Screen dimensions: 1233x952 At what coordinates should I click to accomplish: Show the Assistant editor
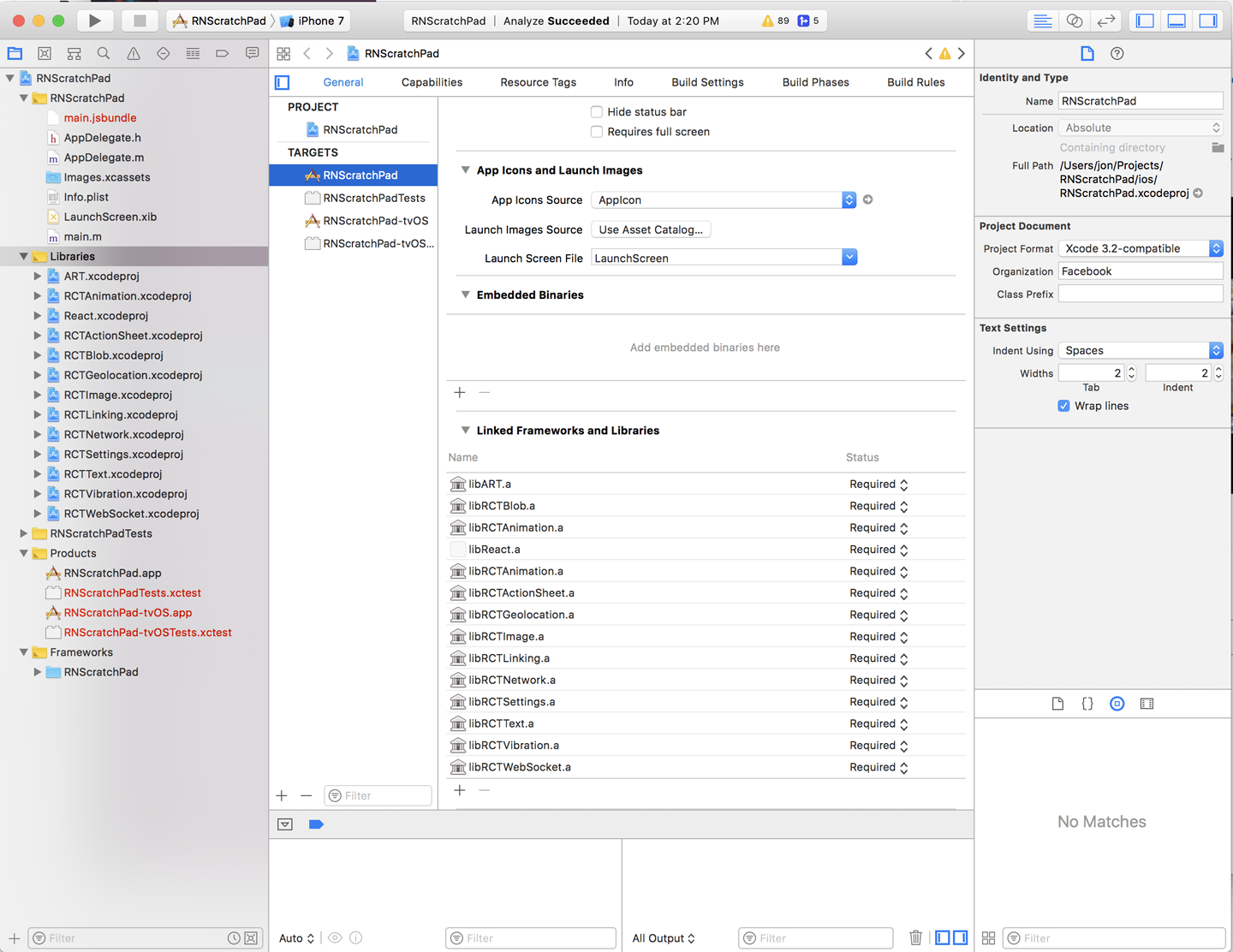(1074, 21)
